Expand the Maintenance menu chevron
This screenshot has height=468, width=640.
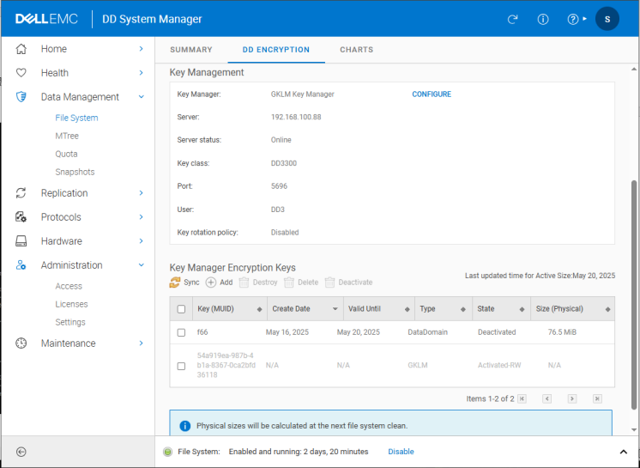click(x=141, y=343)
